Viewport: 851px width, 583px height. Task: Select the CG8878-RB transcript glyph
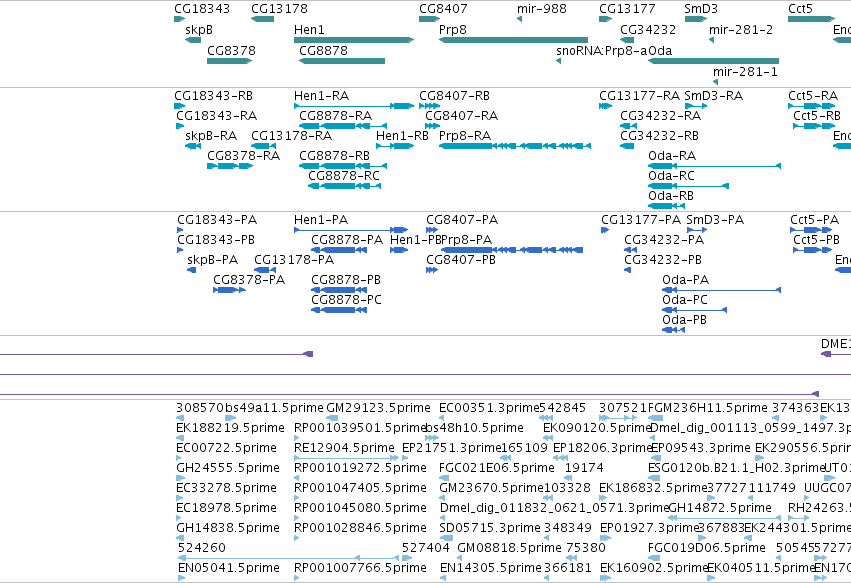point(343,166)
